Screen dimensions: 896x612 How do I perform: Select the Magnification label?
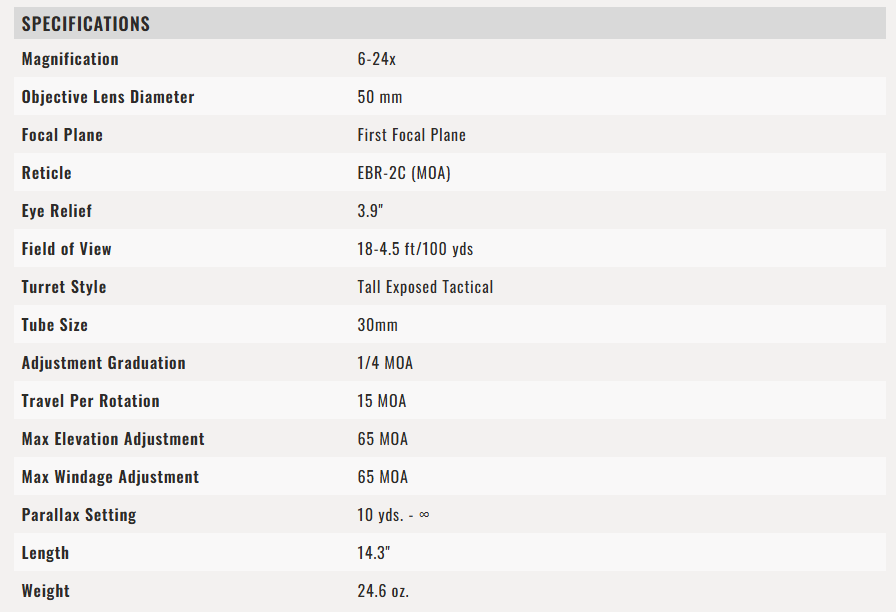tap(70, 59)
